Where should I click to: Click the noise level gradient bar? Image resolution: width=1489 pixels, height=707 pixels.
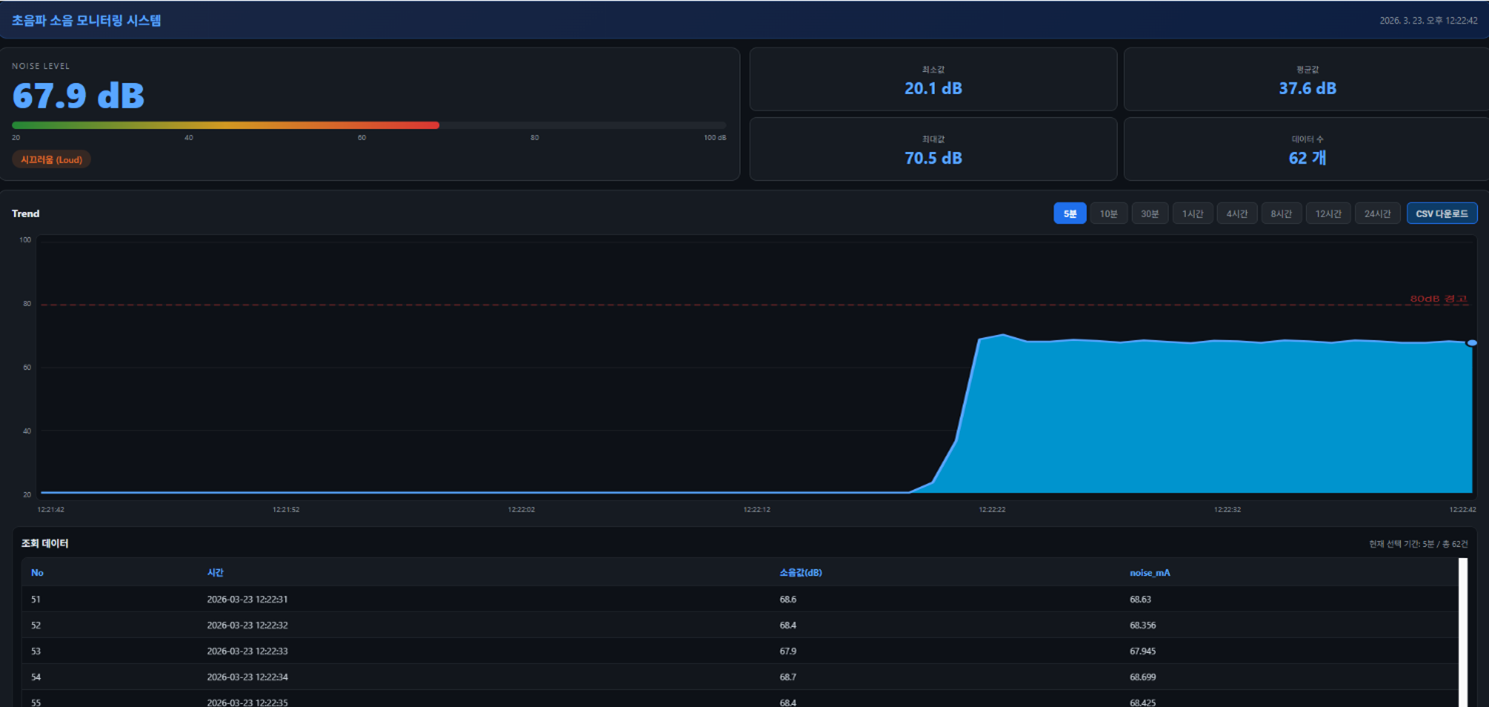click(x=368, y=125)
